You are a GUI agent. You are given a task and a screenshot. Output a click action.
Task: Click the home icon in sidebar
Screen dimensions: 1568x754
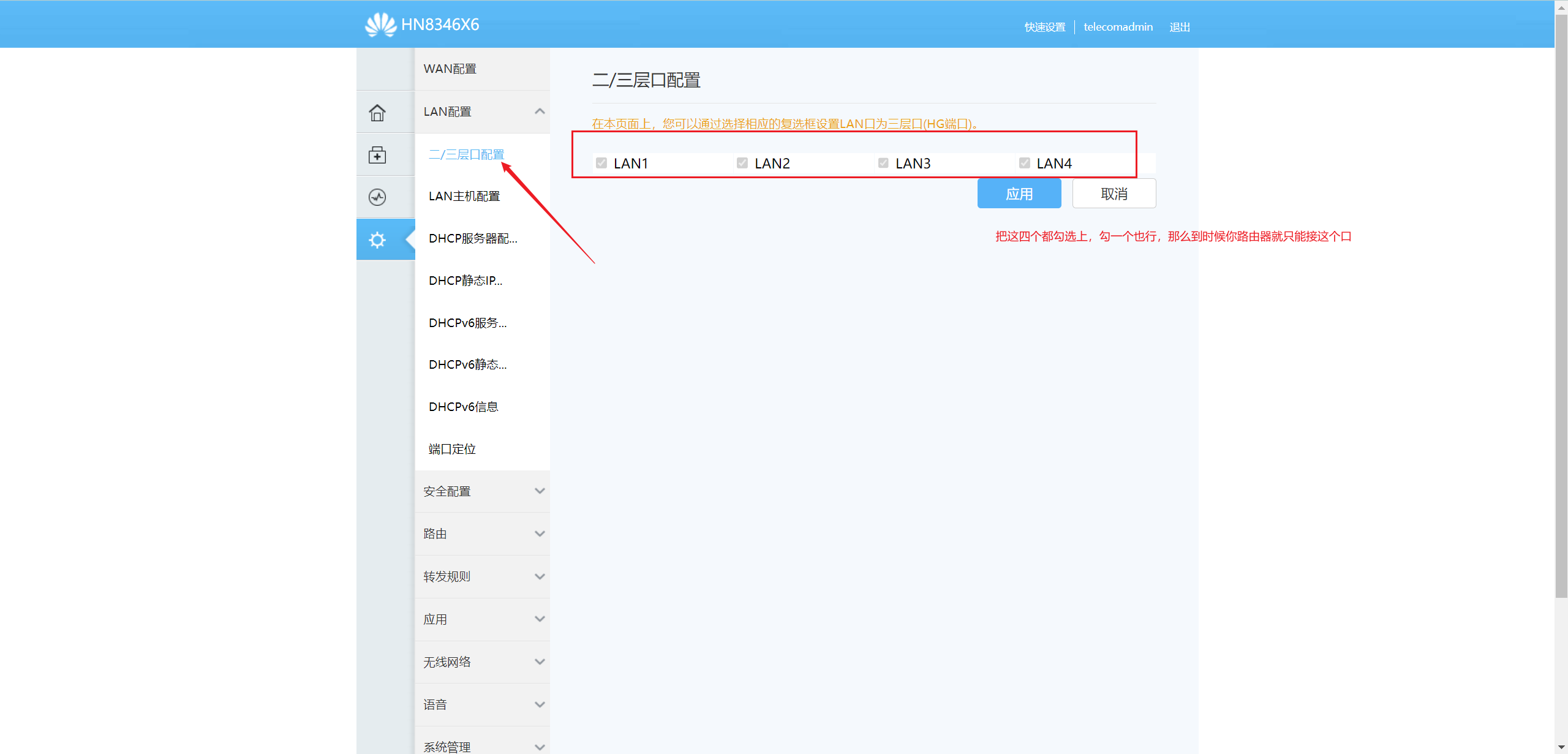coord(377,113)
